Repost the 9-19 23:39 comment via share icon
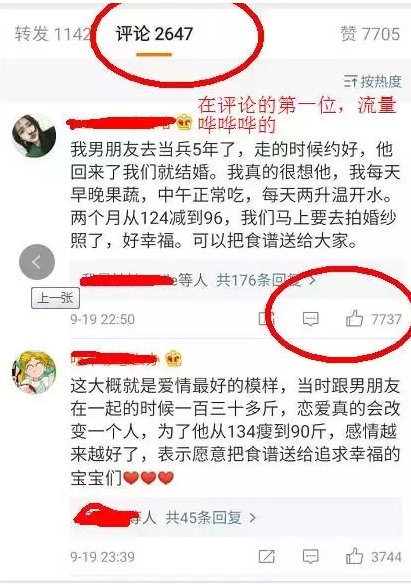Screen dimensions: 411x584 (267, 556)
